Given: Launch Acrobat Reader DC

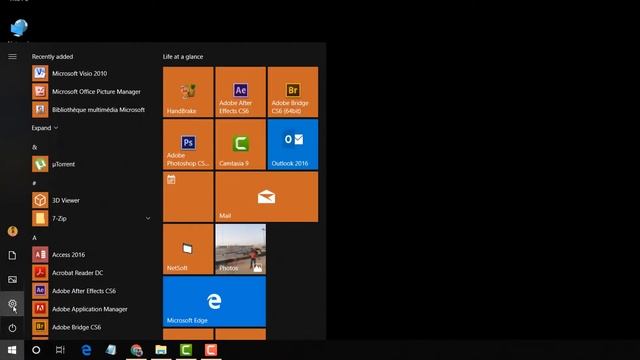Looking at the screenshot, I should pyautogui.click(x=92, y=273).
